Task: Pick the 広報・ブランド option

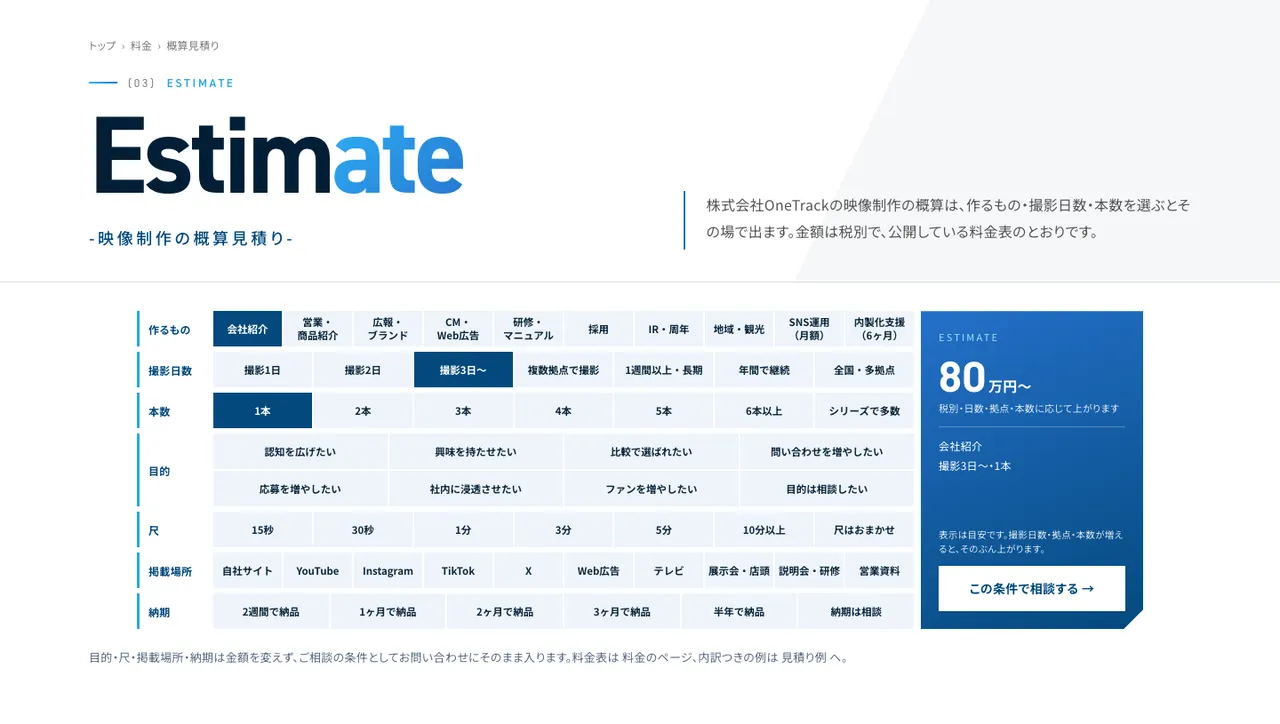Action: click(x=388, y=329)
